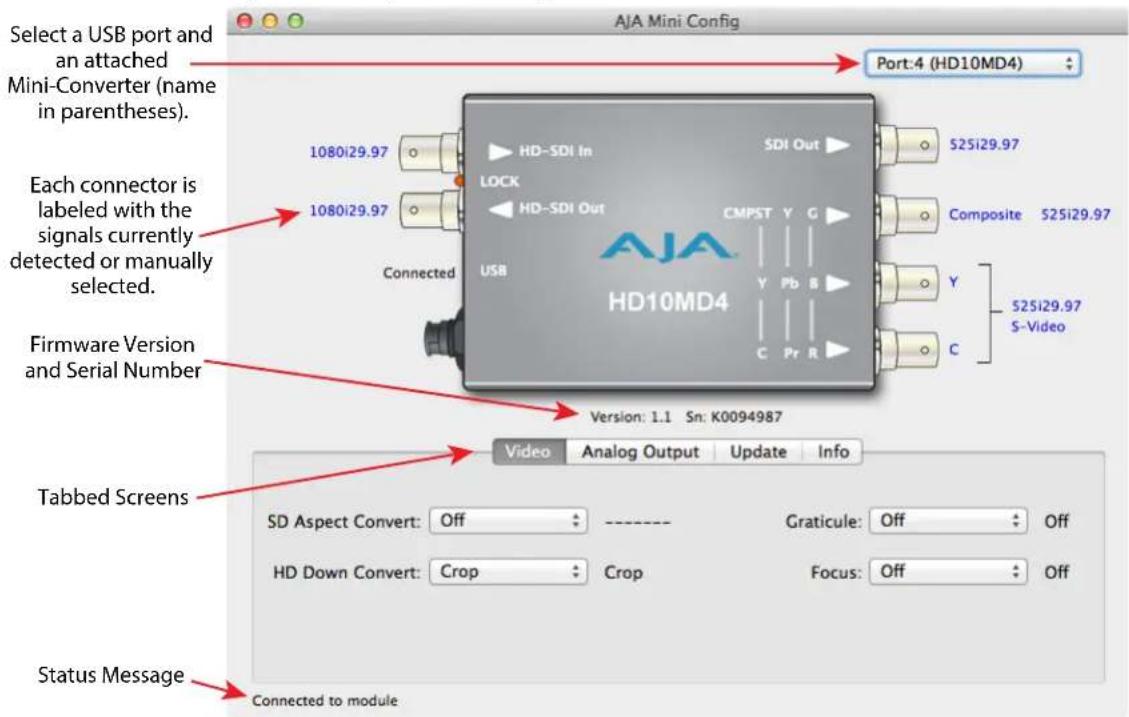This screenshot has width=1129, height=717.
Task: Switch to the Analog Output tab
Action: click(x=640, y=452)
